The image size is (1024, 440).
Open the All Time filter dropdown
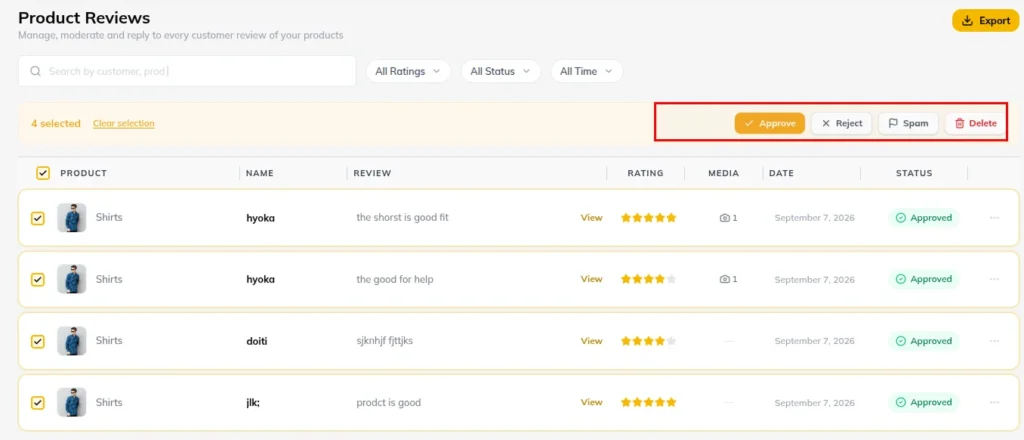click(x=586, y=71)
